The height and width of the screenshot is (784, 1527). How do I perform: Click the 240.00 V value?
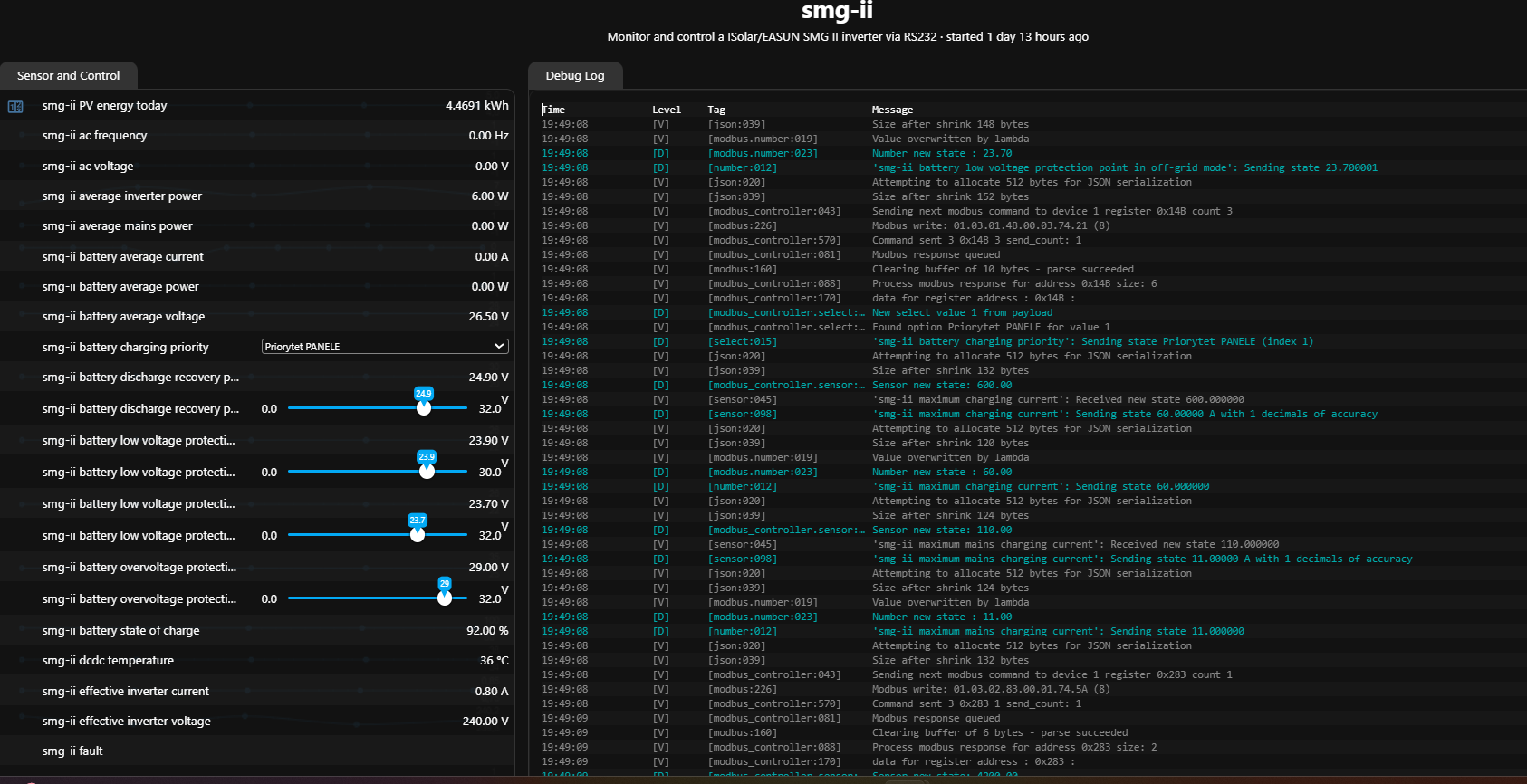pos(485,722)
